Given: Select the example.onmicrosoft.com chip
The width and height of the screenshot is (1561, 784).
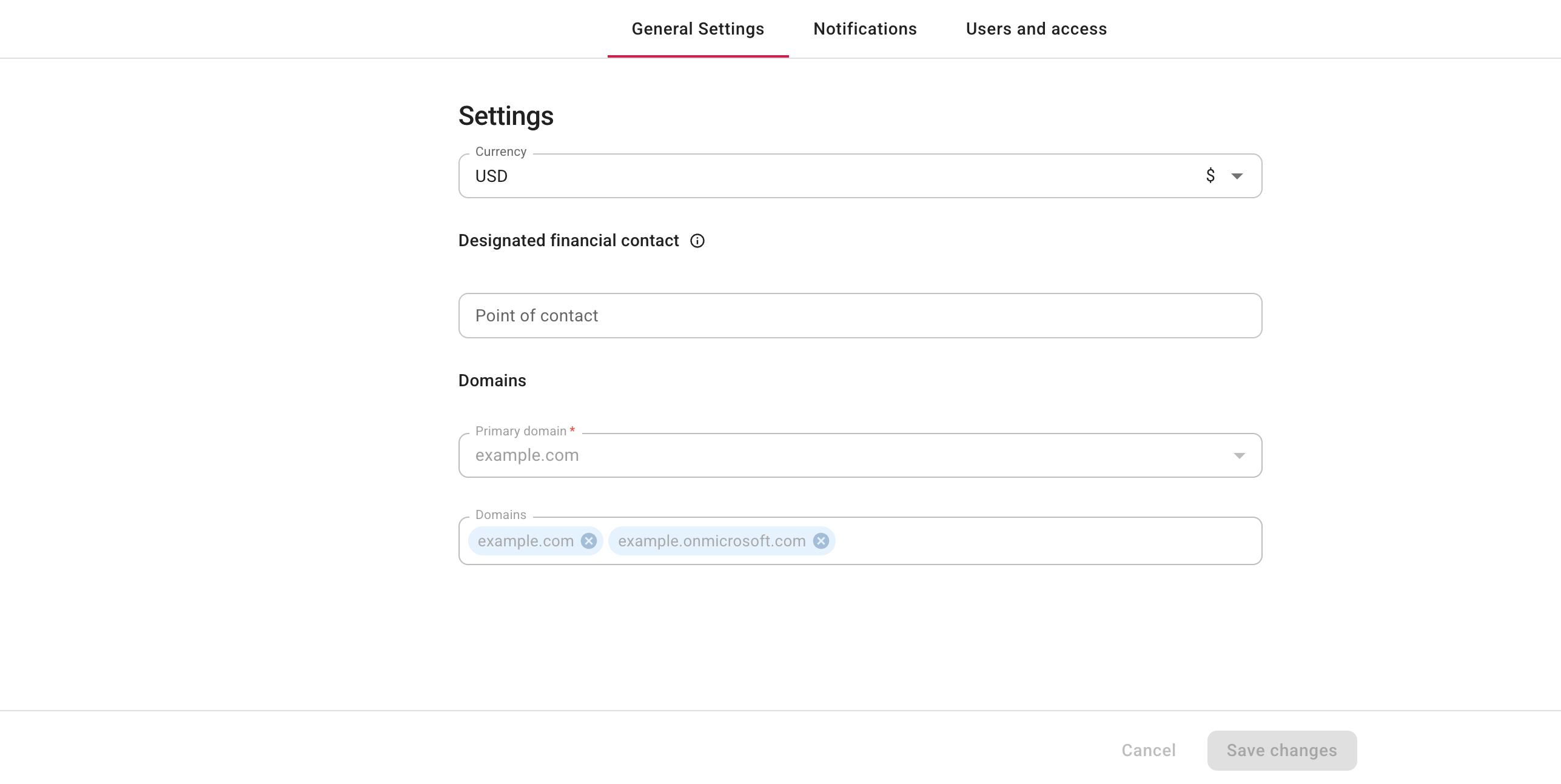Looking at the screenshot, I should tap(711, 541).
